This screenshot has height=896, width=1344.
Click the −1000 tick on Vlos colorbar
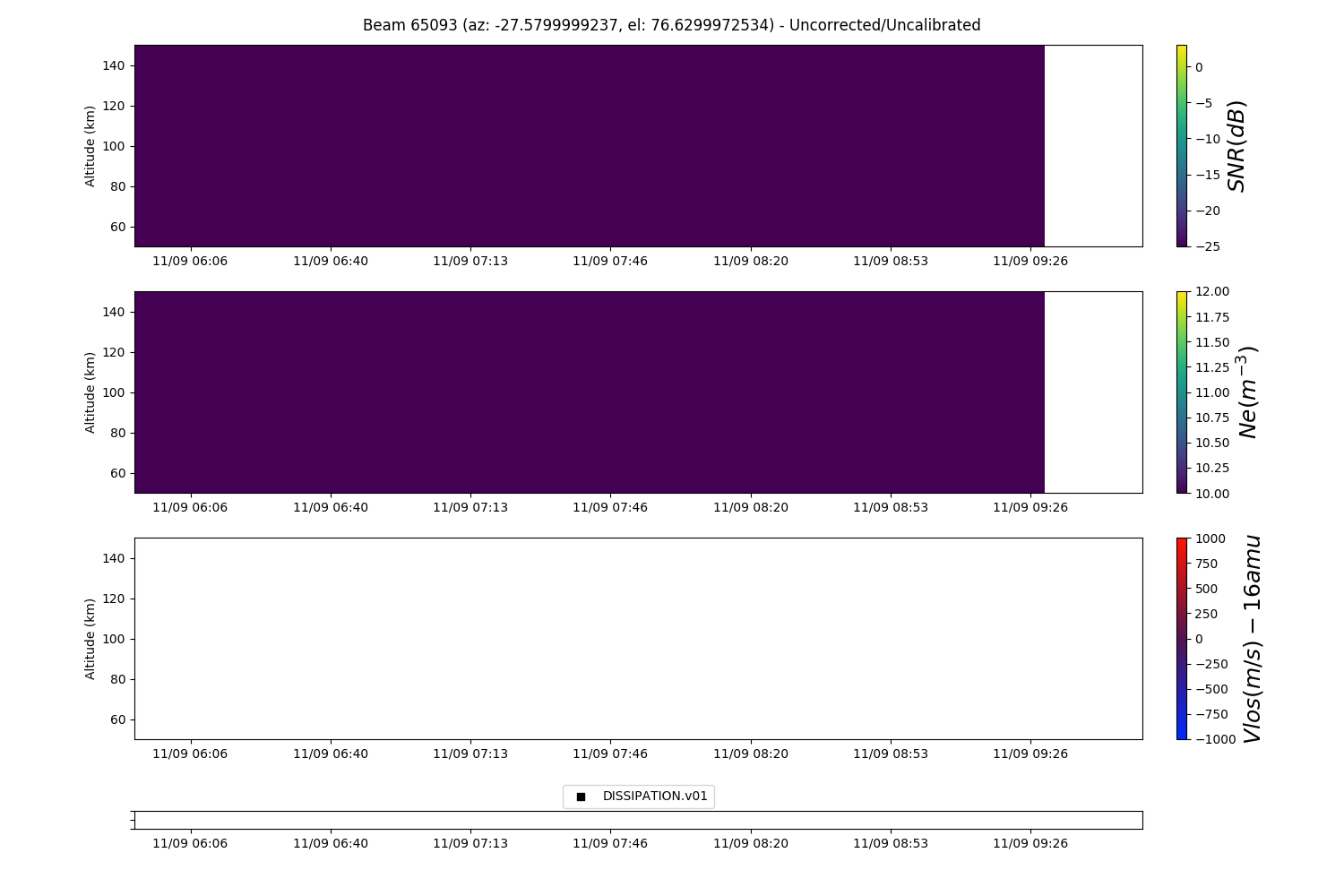pos(1214,739)
